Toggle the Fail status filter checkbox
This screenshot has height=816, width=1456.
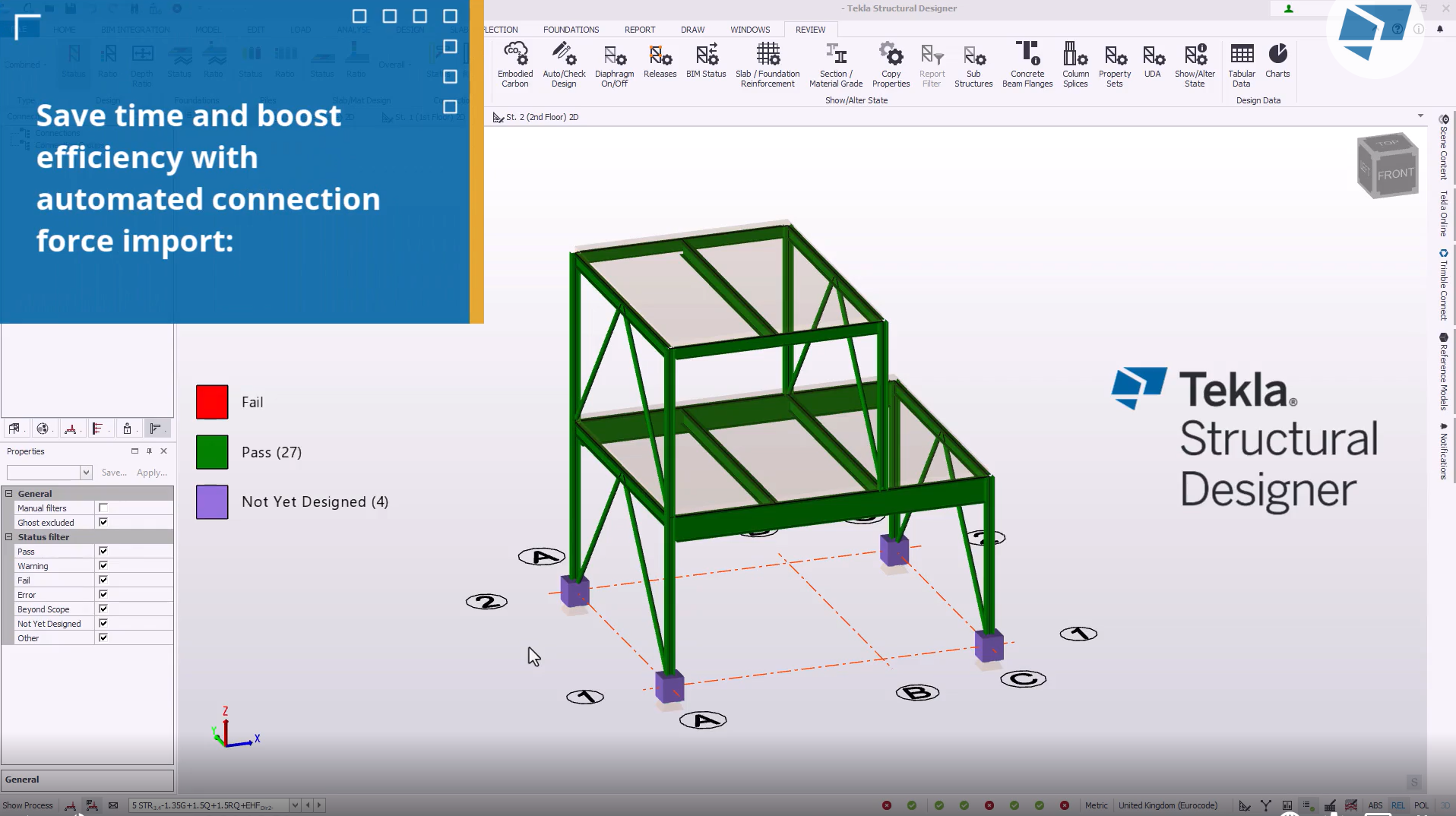click(x=103, y=580)
